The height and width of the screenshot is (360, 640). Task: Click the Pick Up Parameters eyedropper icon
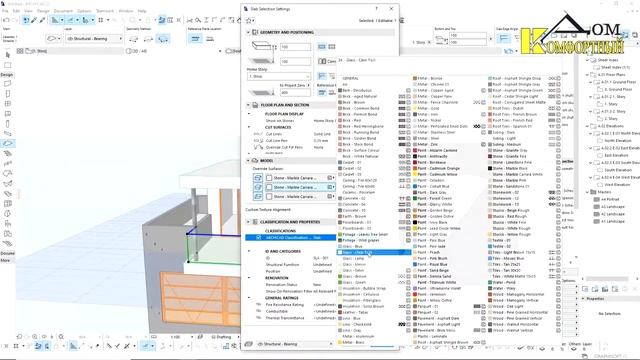[34, 20]
